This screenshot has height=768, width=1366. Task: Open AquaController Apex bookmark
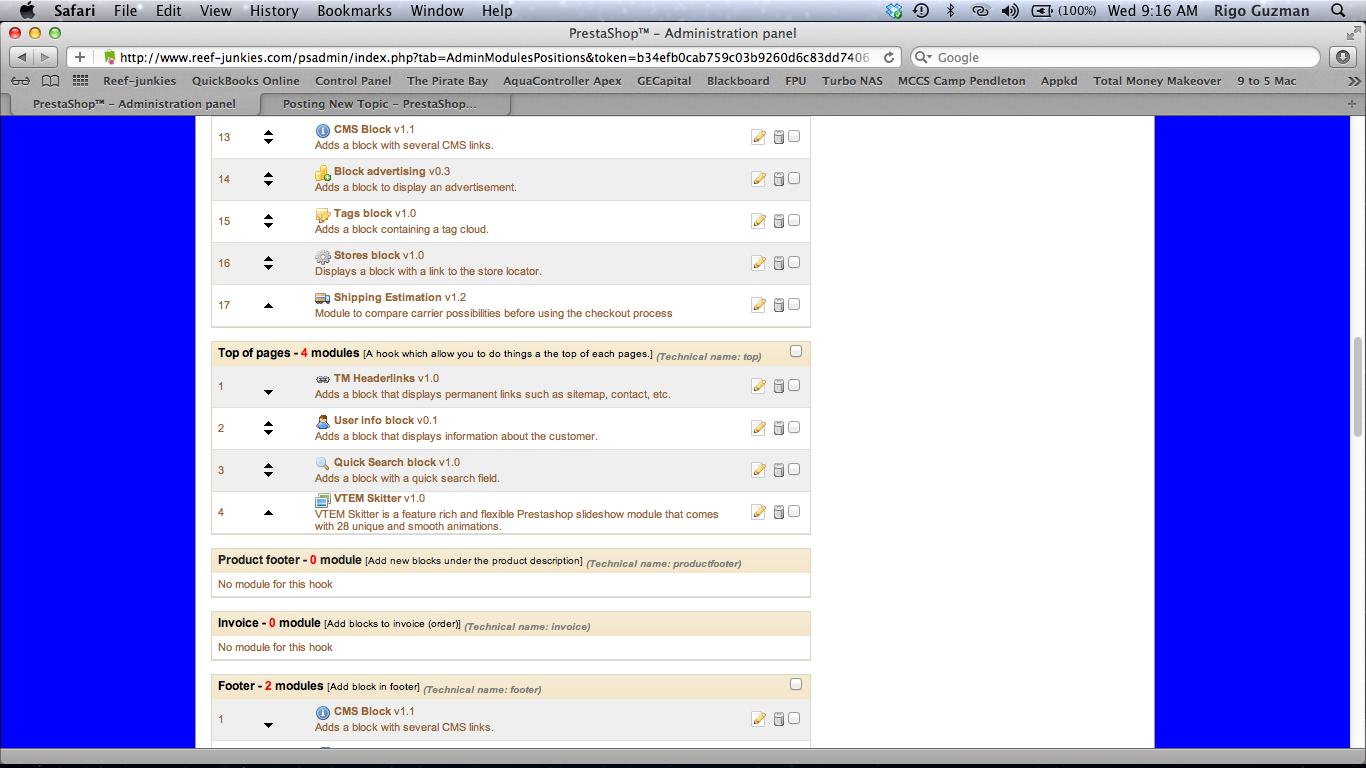(x=562, y=81)
